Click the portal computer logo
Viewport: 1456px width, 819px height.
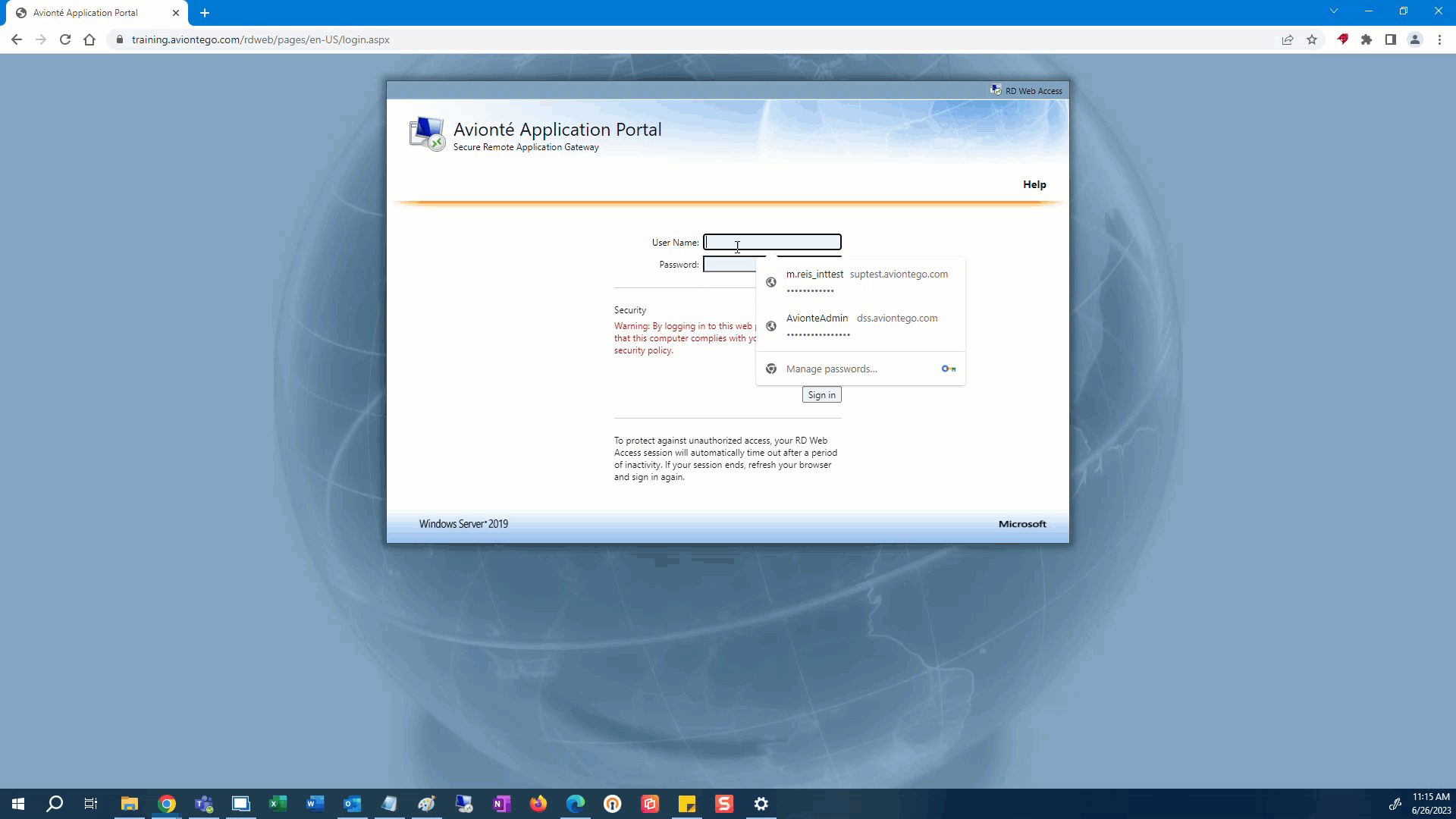[x=427, y=134]
